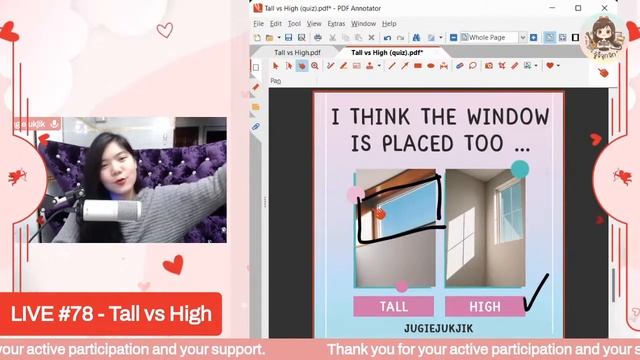Click the pink HIGH answer box
Image resolution: width=640 pixels, height=360 pixels.
coord(484,306)
